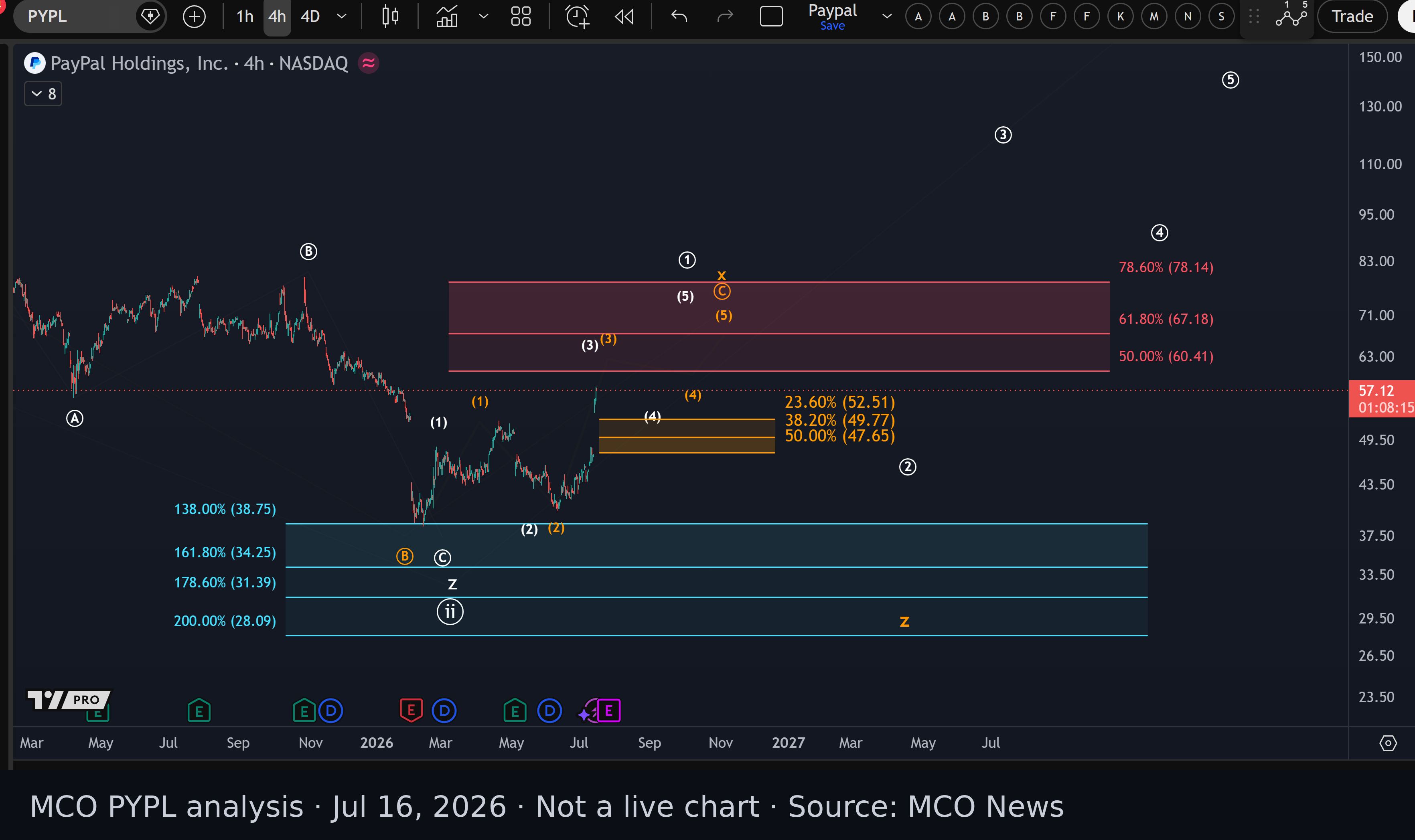Grab the floating toolbar drag handle dots
Viewport: 1415px width, 840px height.
(1254, 16)
